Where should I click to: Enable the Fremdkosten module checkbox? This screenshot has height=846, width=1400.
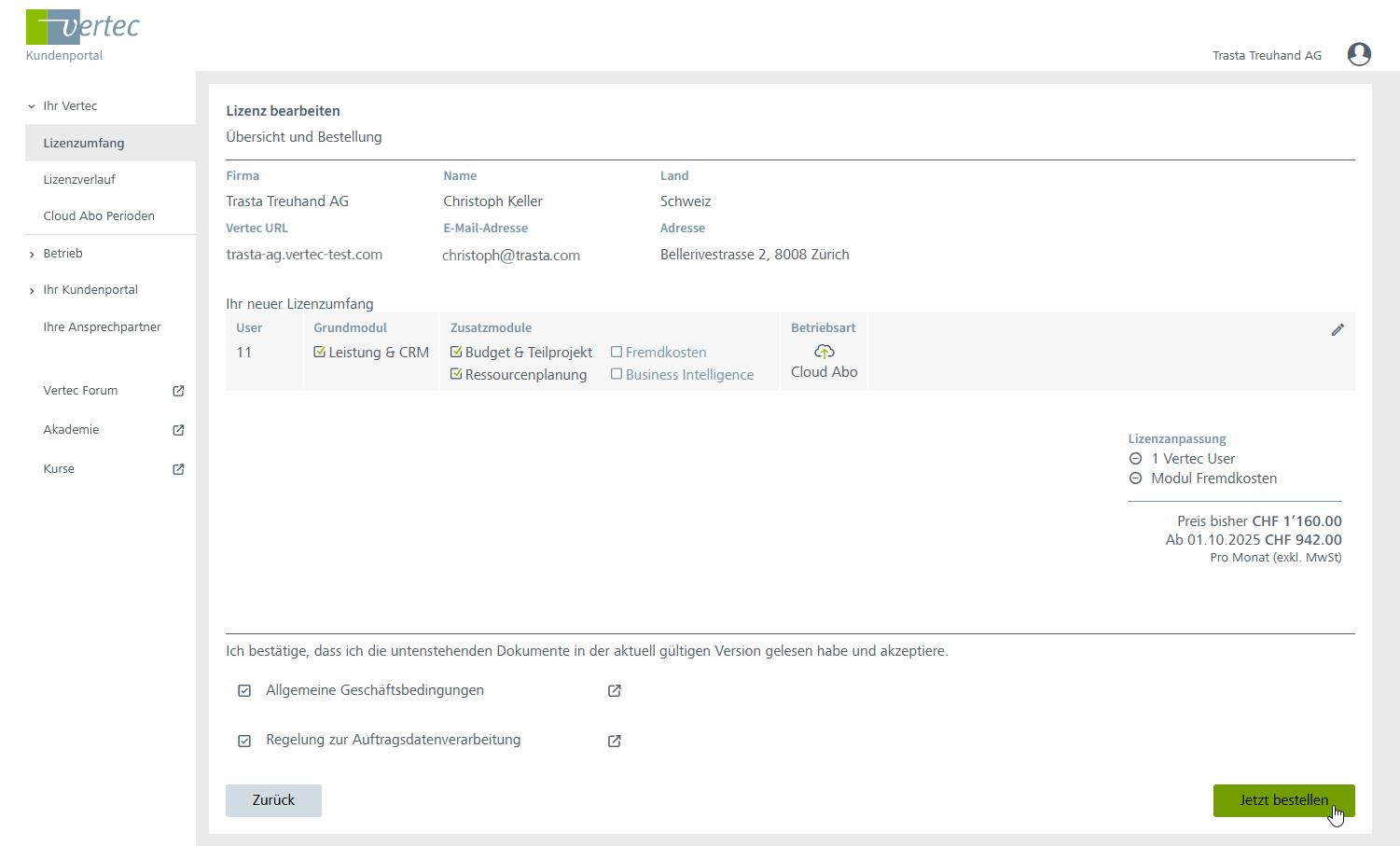(x=617, y=353)
